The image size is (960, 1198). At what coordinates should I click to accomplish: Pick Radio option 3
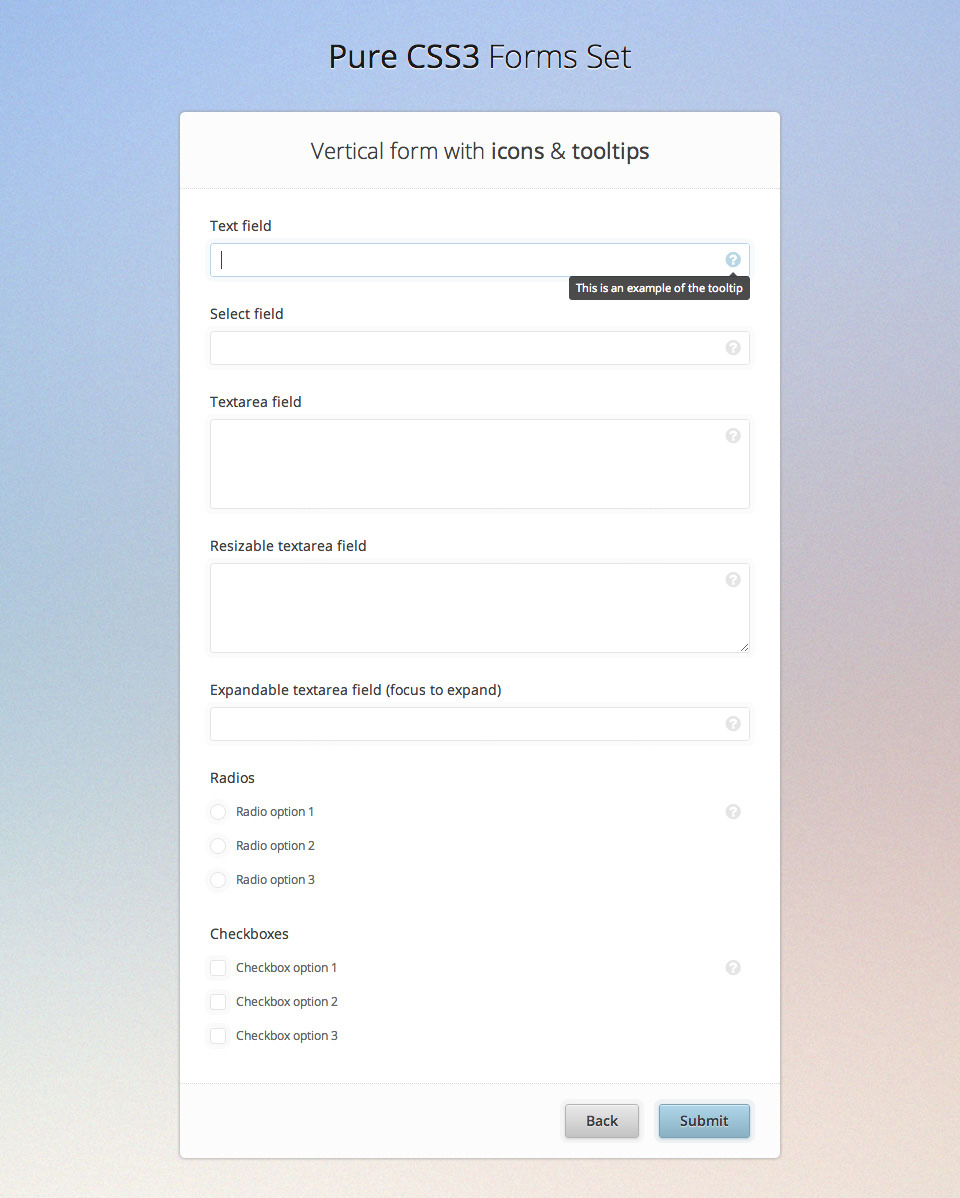tap(218, 880)
